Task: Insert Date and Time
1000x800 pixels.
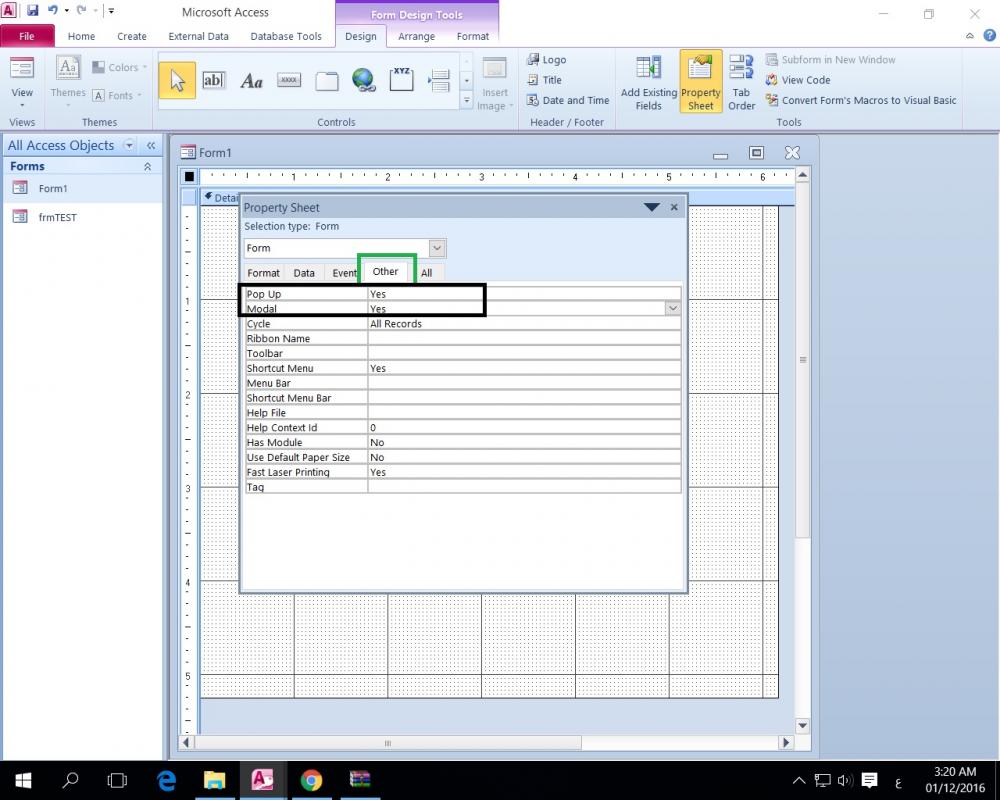Action: click(568, 100)
